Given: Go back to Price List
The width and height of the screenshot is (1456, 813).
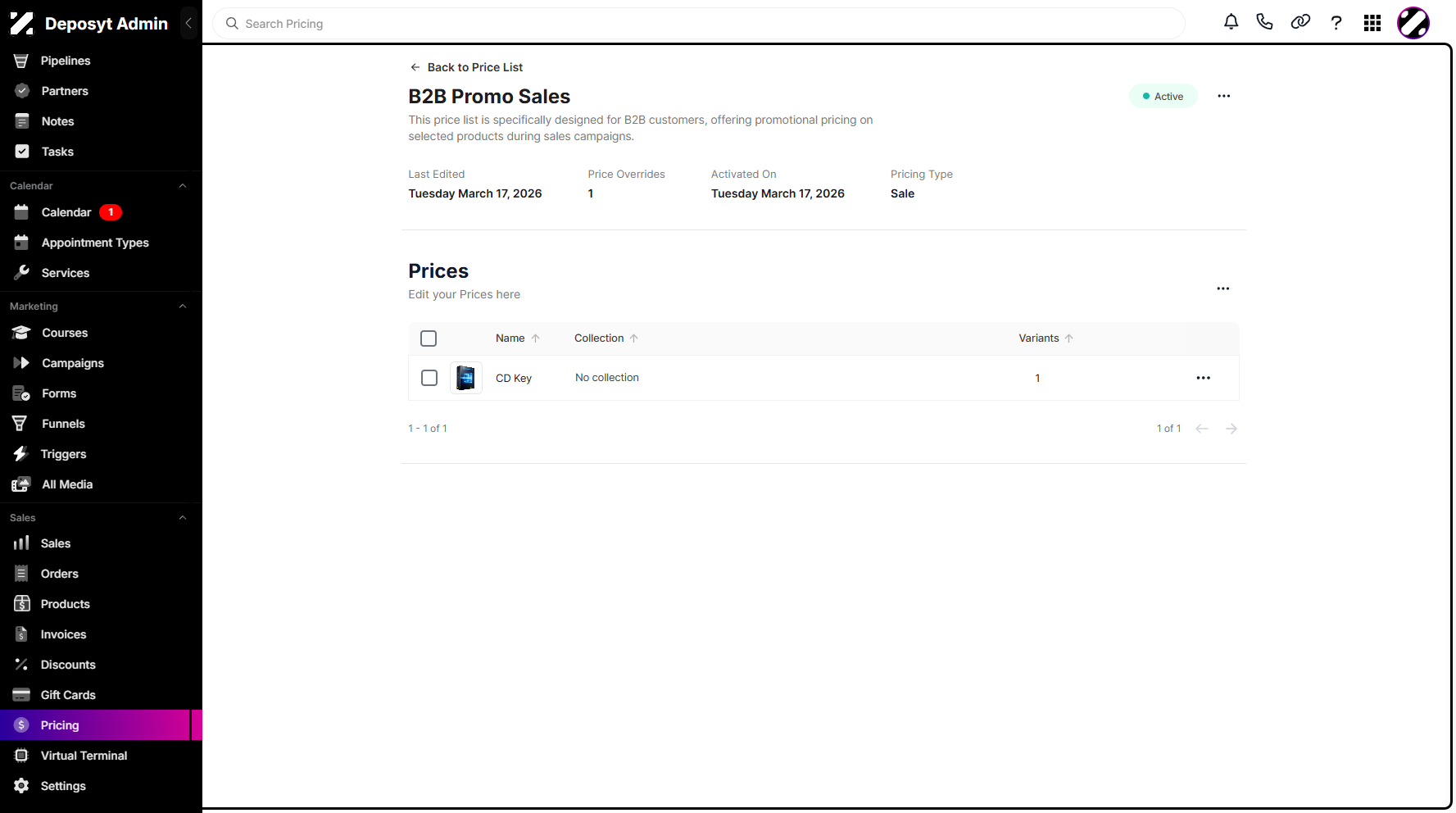Looking at the screenshot, I should [466, 67].
